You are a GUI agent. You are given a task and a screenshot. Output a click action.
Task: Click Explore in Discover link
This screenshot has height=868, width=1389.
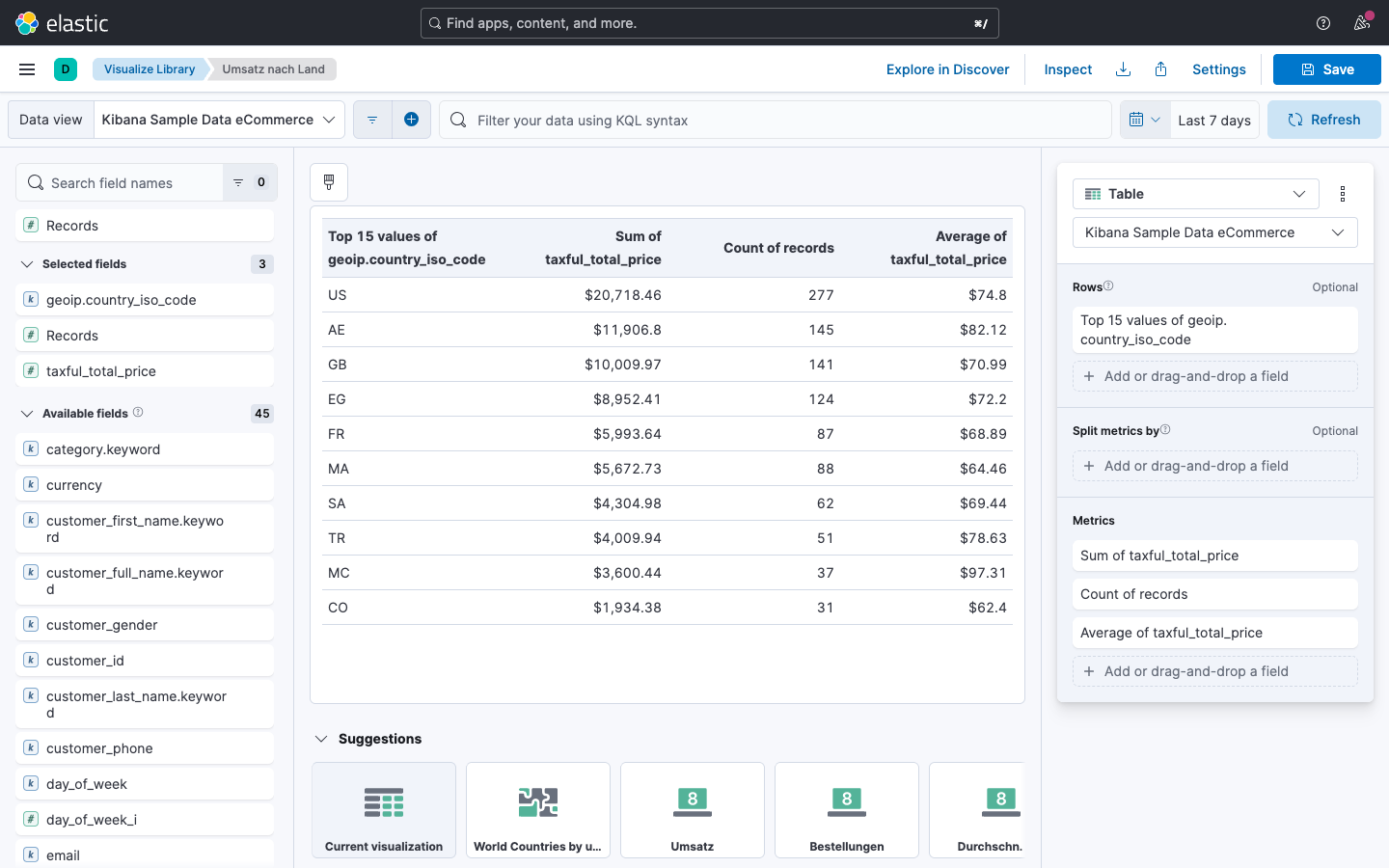point(947,69)
